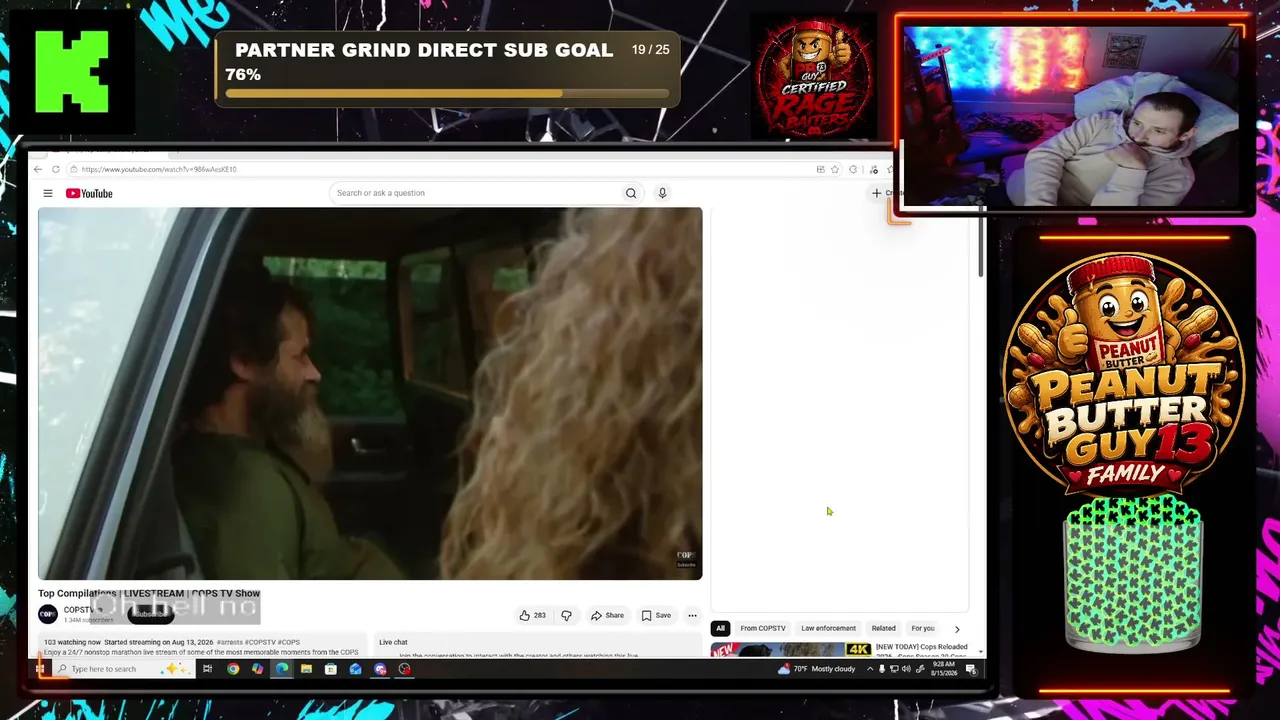
Task: Like the COPS livestream video
Action: click(x=533, y=615)
